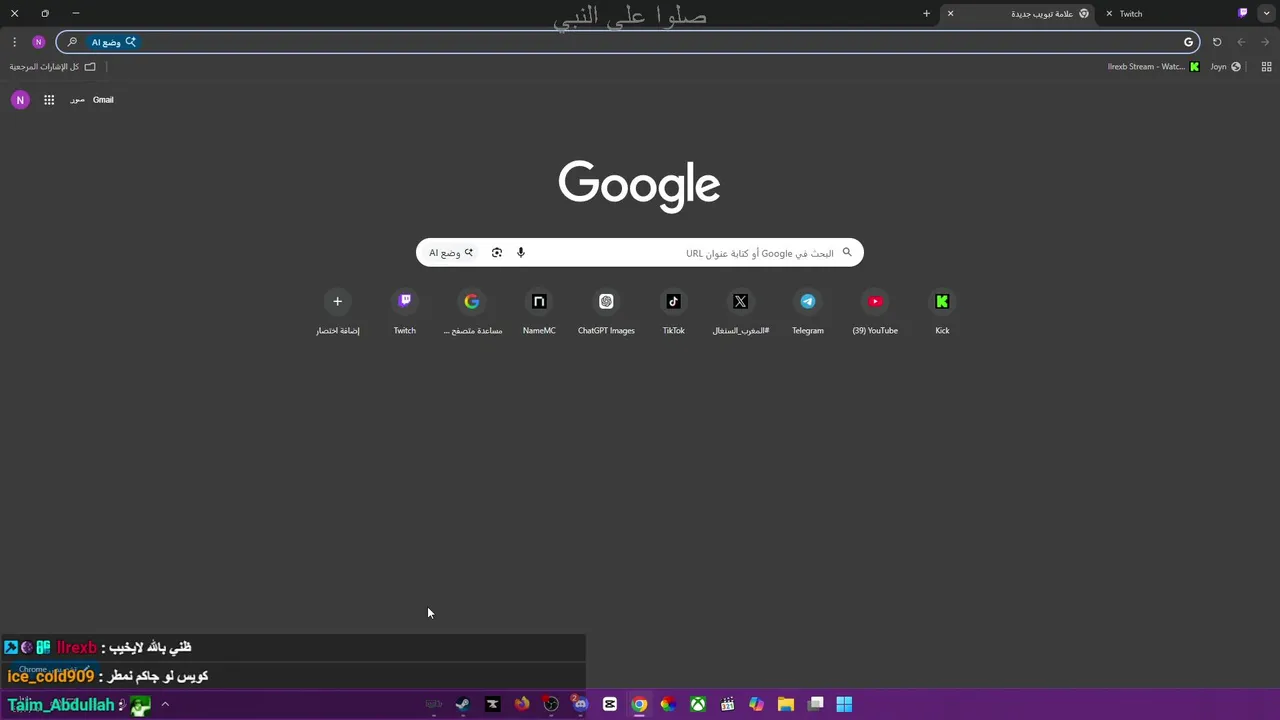The height and width of the screenshot is (720, 1280).
Task: Open Chrome from the taskbar
Action: pyautogui.click(x=639, y=704)
